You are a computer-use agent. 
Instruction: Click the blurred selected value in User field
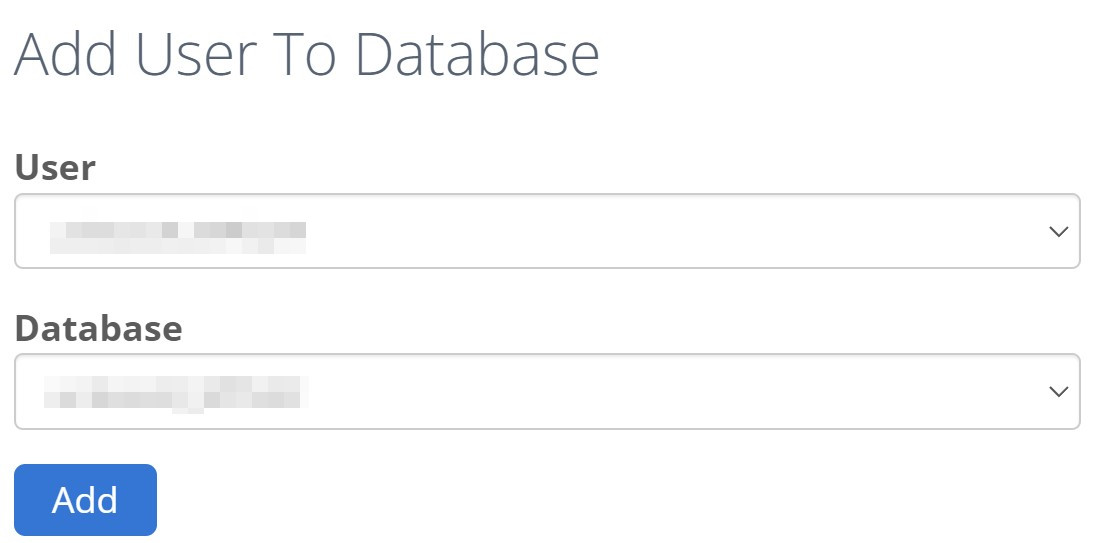tap(177, 233)
